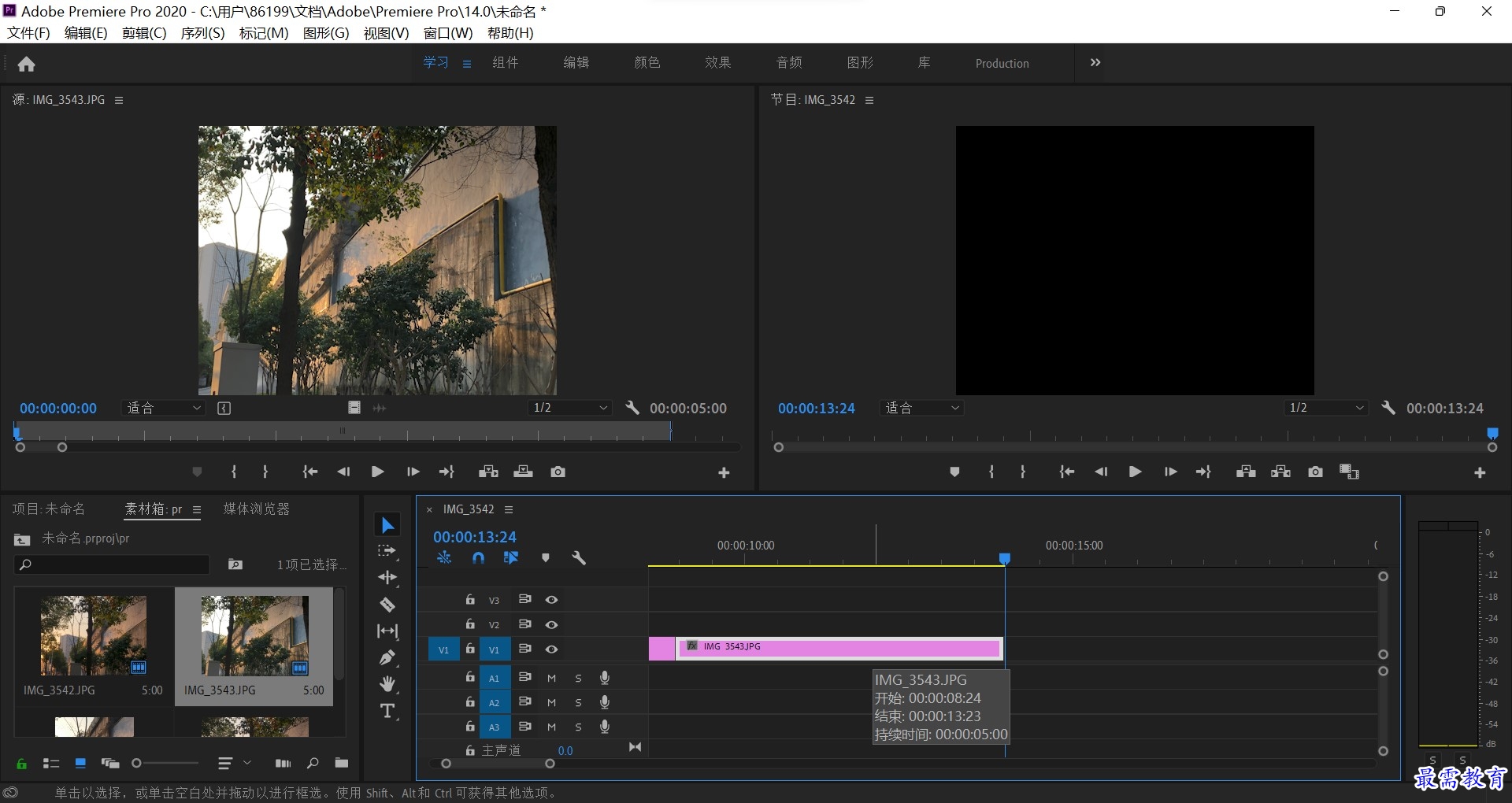Open sort icons dropdown in project panel

click(233, 763)
